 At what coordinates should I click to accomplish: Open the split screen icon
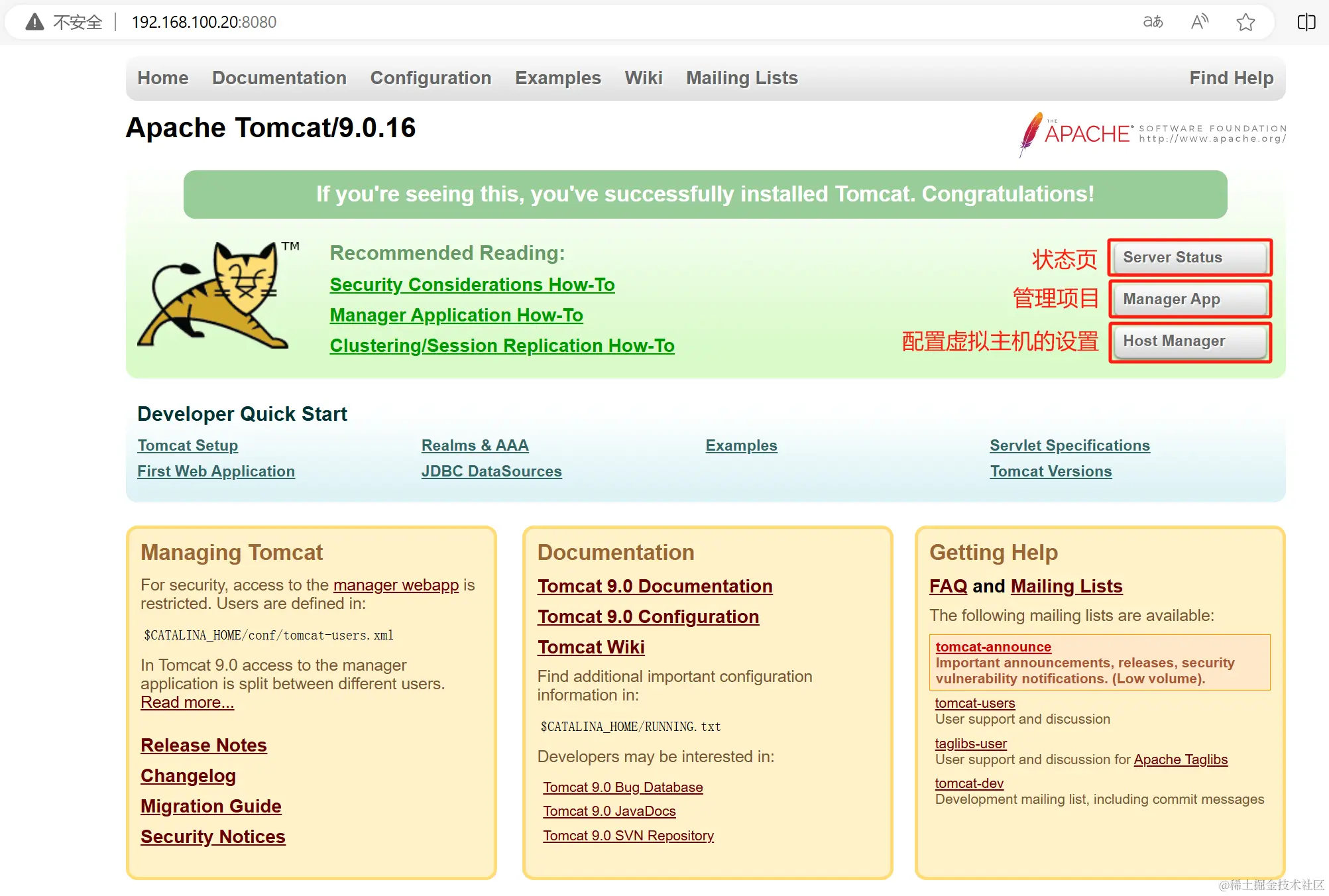(1306, 22)
